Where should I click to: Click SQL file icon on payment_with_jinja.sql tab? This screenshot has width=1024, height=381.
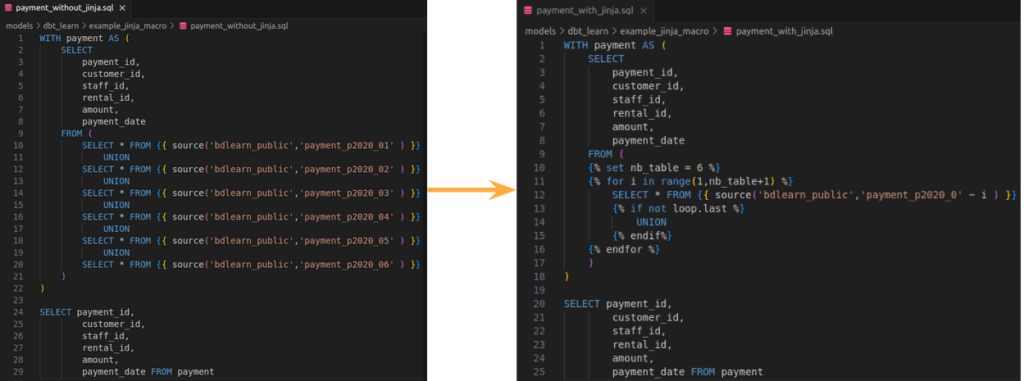[528, 10]
